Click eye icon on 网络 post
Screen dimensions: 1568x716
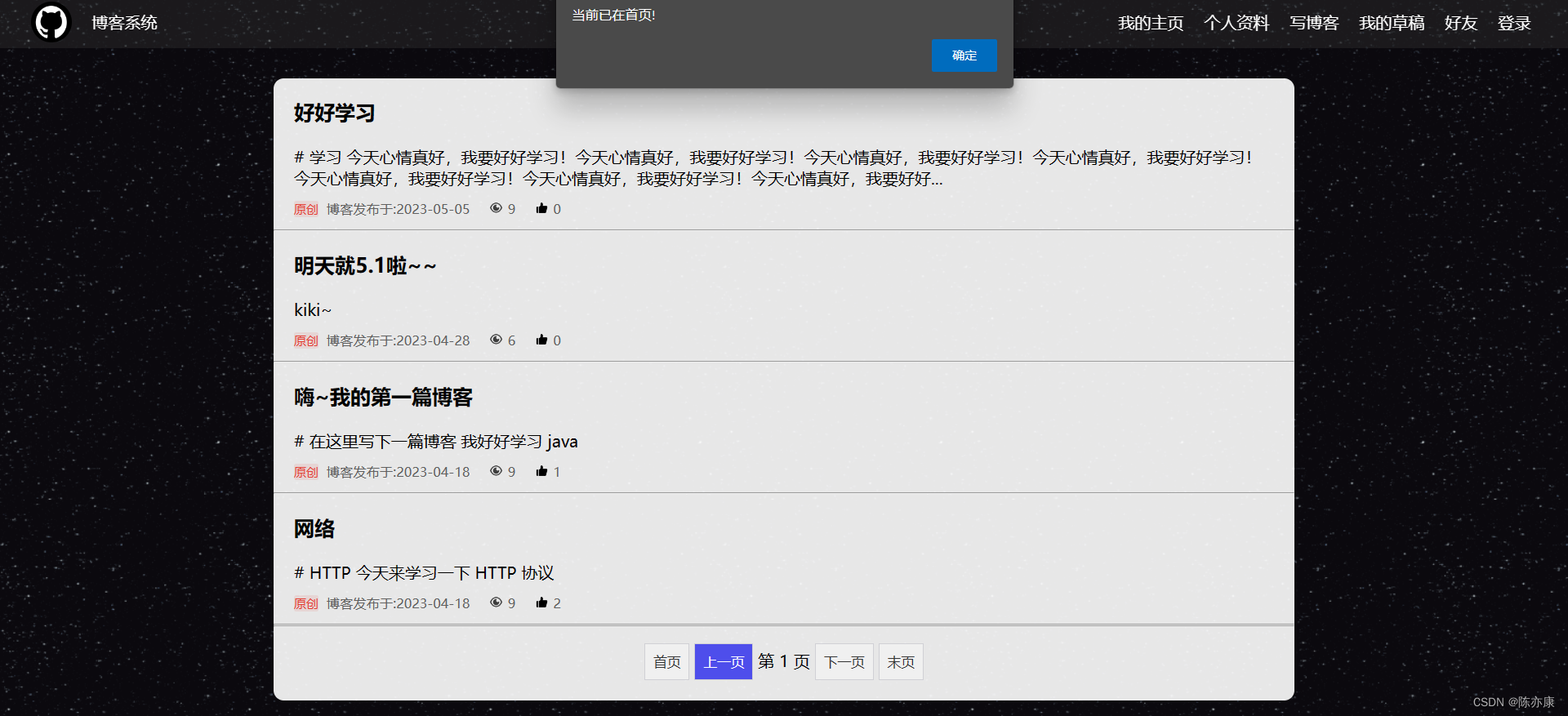click(496, 603)
